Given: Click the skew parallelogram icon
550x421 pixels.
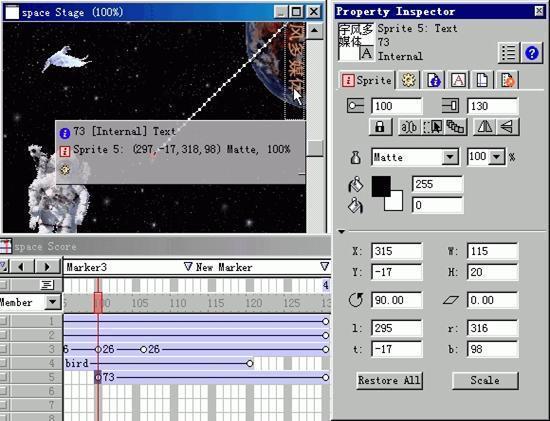Looking at the screenshot, I should pyautogui.click(x=451, y=300).
